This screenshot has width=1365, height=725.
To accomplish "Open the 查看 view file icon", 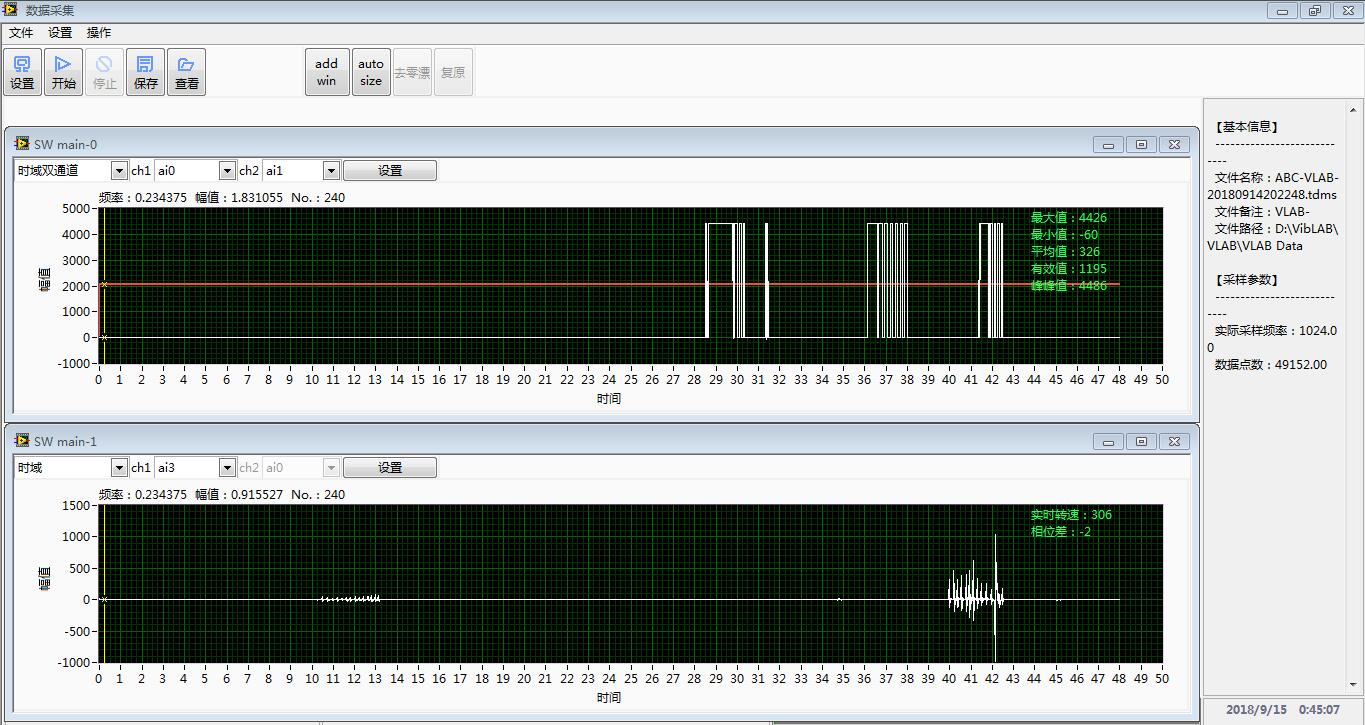I will pos(187,72).
